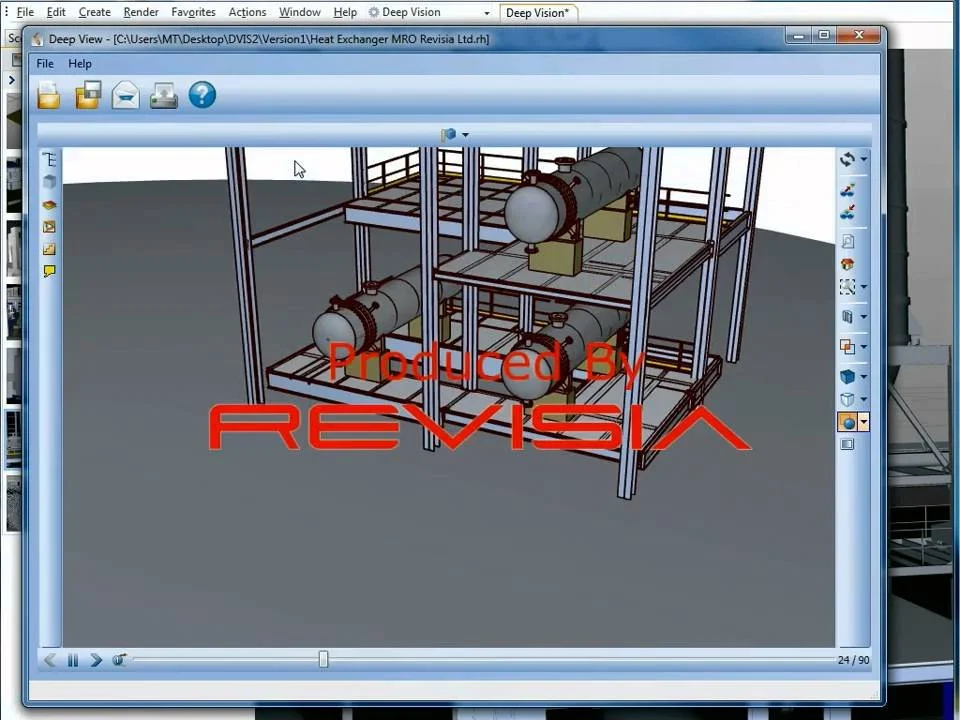
Task: Expand dropdown beside section door icon
Action: [863, 317]
